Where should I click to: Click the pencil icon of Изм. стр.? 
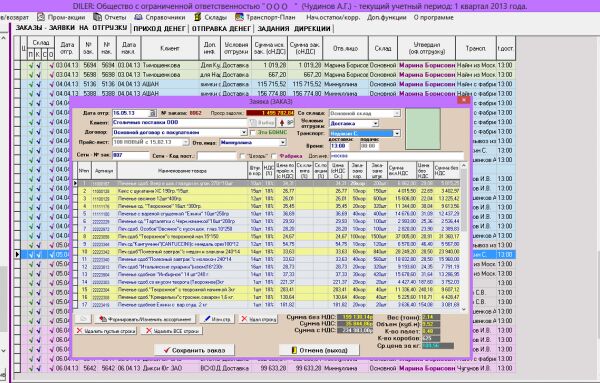coord(207,318)
